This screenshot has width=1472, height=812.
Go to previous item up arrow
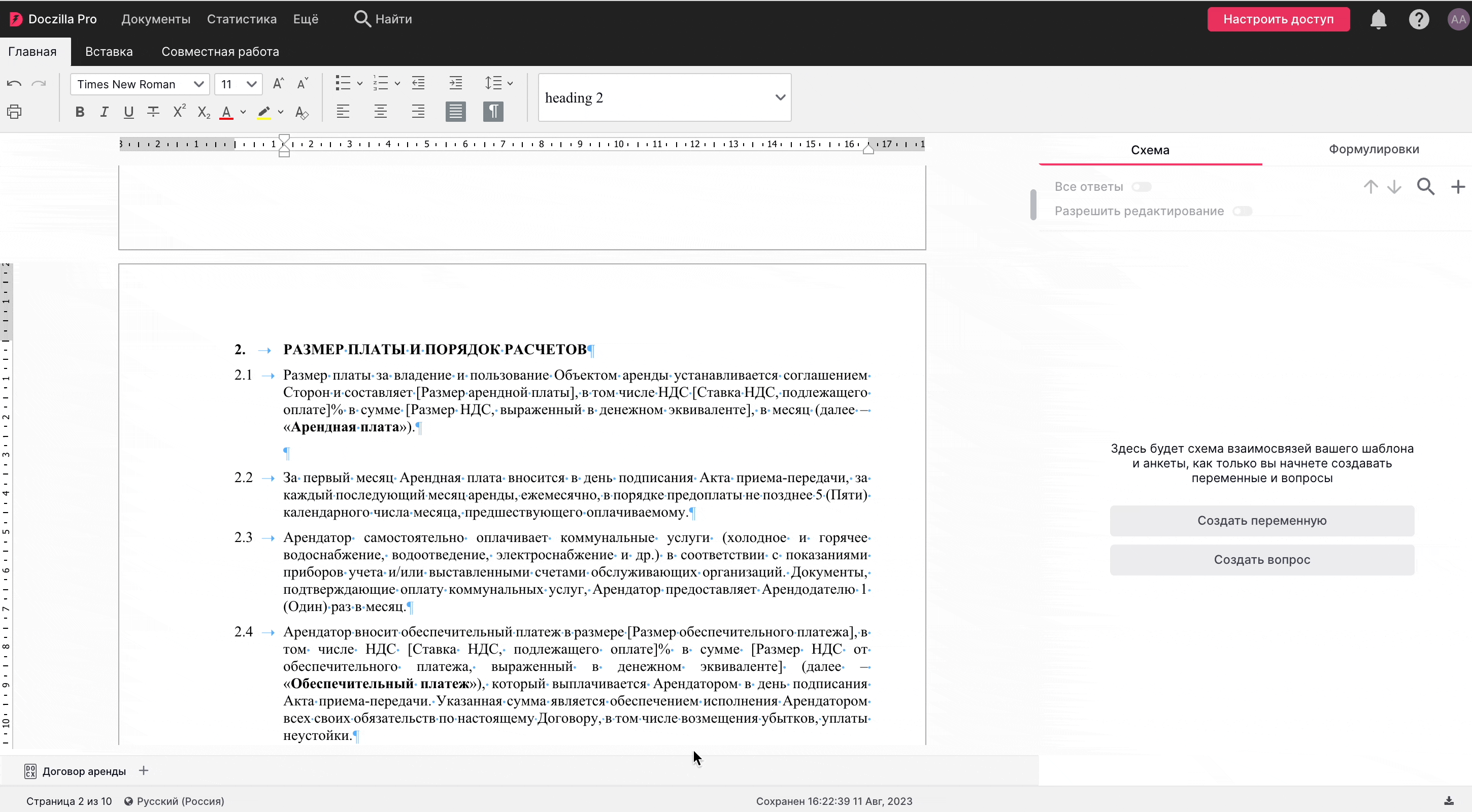click(1371, 187)
